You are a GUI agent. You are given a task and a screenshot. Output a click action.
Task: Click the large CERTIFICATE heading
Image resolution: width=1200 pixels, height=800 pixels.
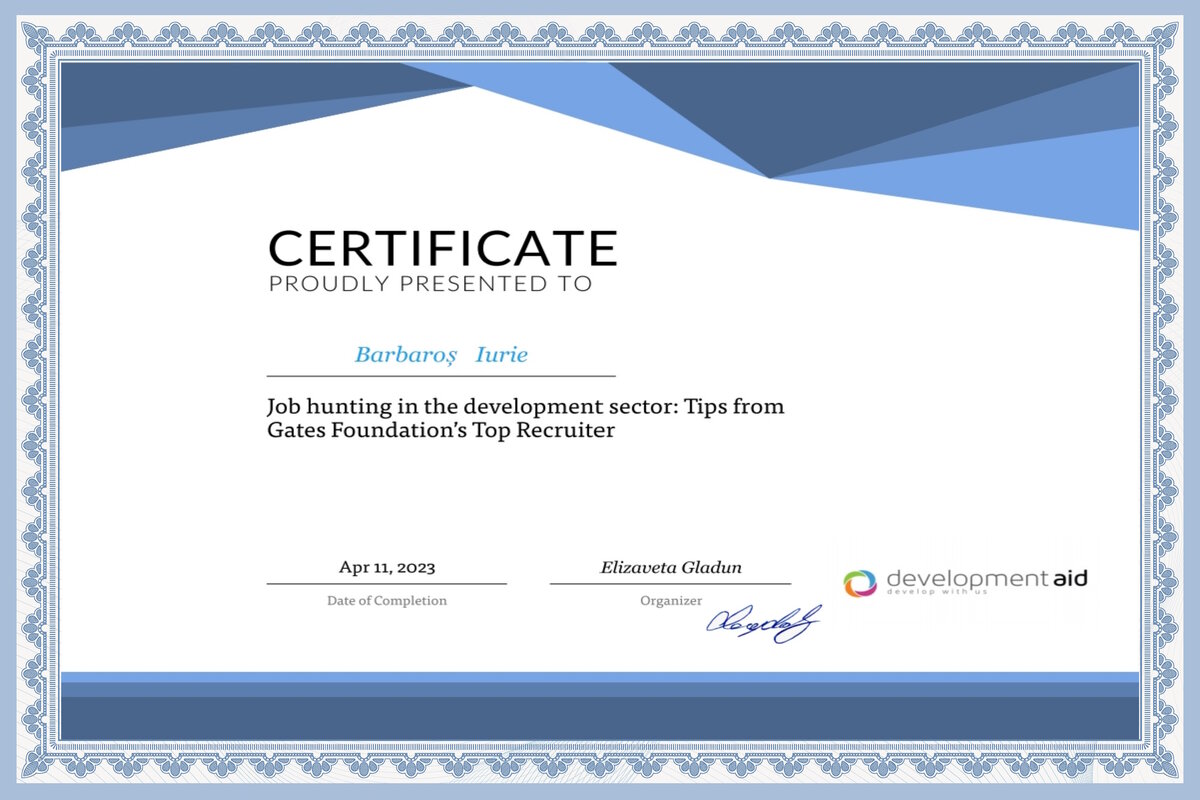click(x=442, y=248)
